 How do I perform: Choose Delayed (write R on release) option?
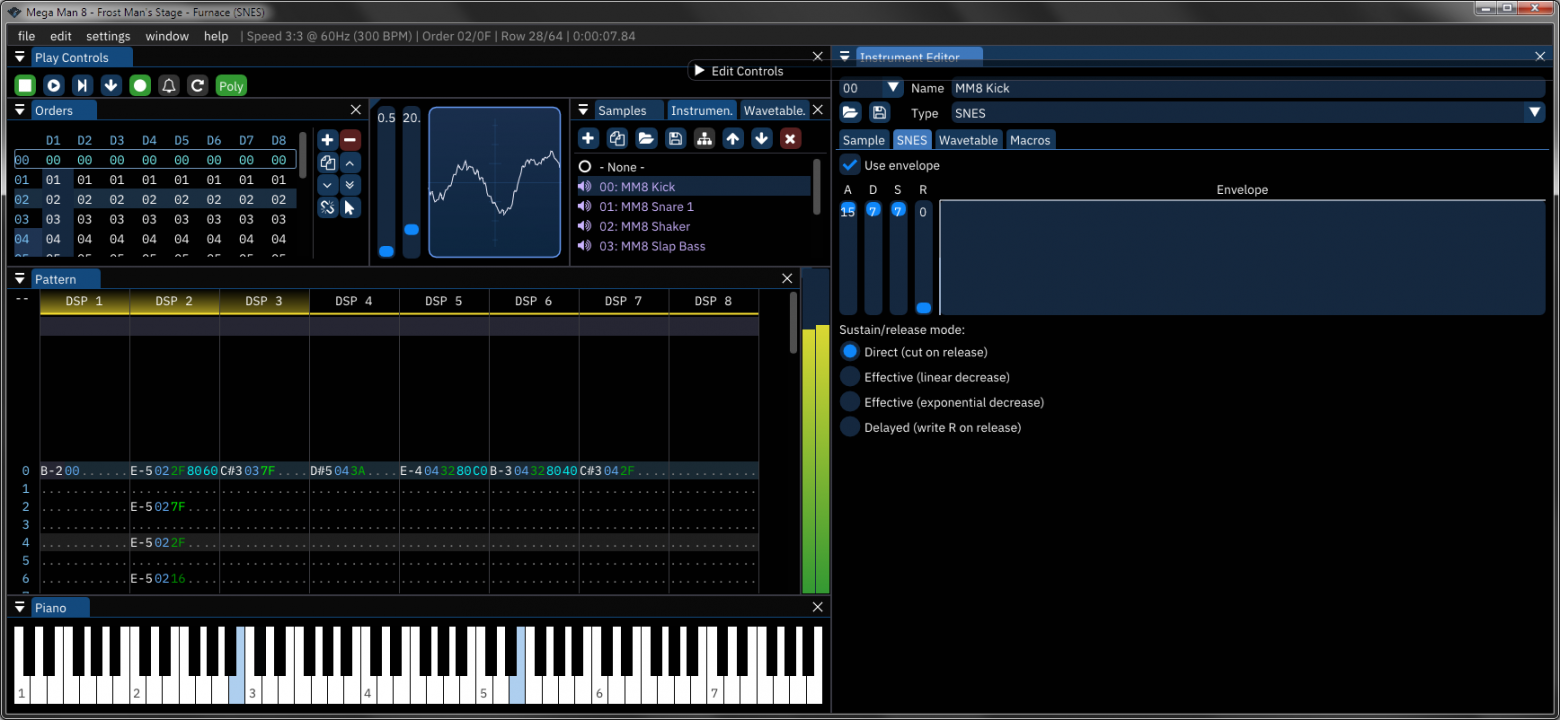click(x=850, y=427)
